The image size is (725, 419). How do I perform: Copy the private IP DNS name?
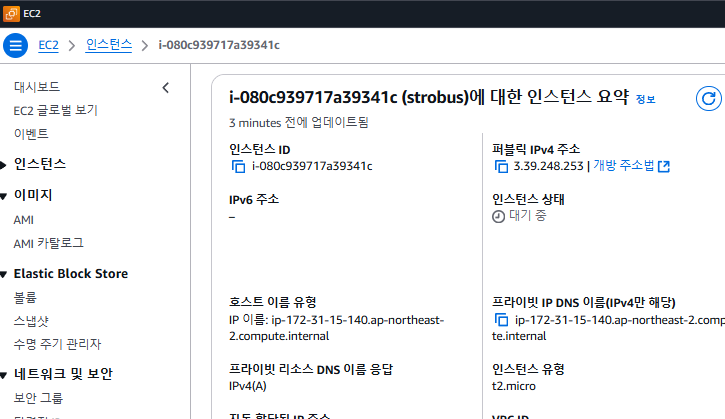click(x=501, y=320)
